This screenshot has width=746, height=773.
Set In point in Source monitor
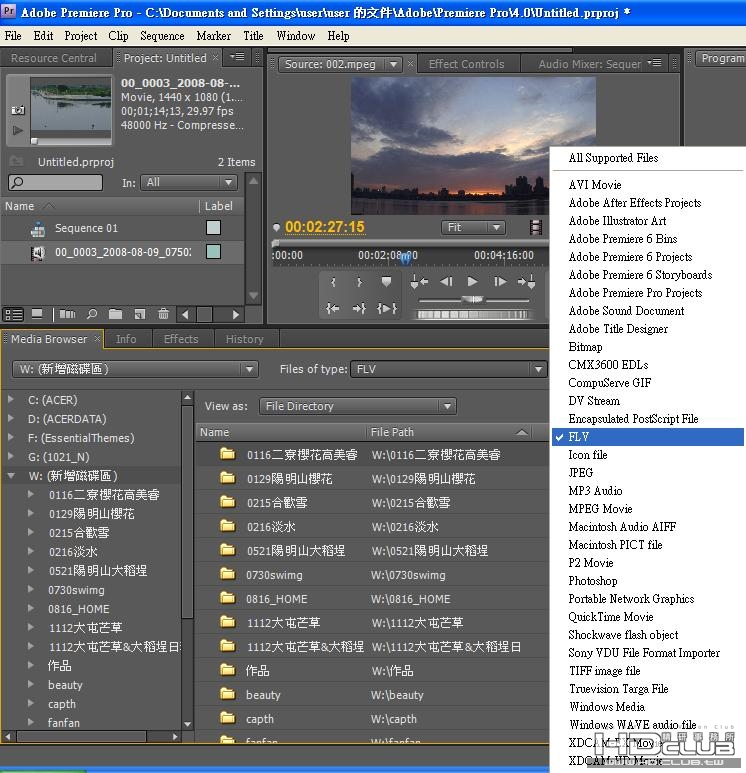tap(333, 282)
